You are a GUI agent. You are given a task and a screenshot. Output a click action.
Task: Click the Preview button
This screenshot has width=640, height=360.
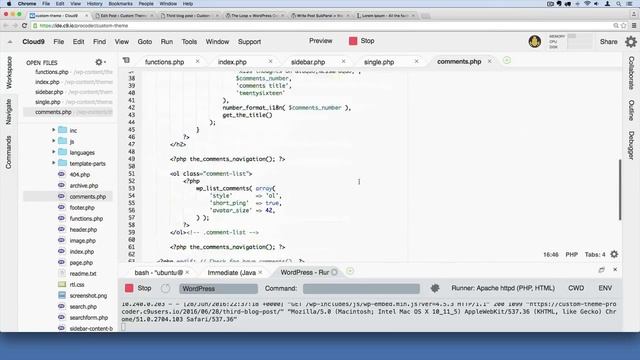320,41
